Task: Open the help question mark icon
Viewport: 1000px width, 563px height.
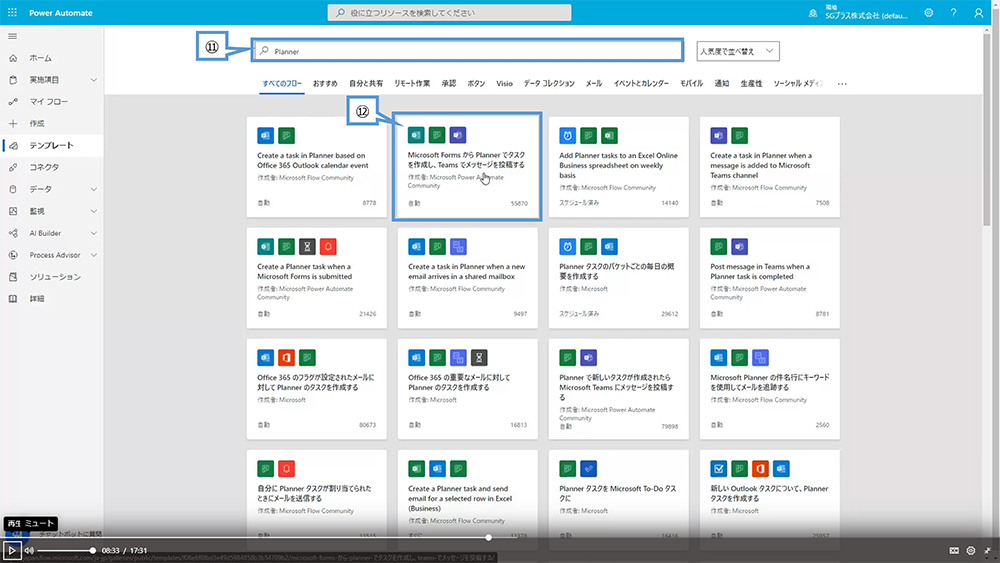Action: tap(953, 13)
